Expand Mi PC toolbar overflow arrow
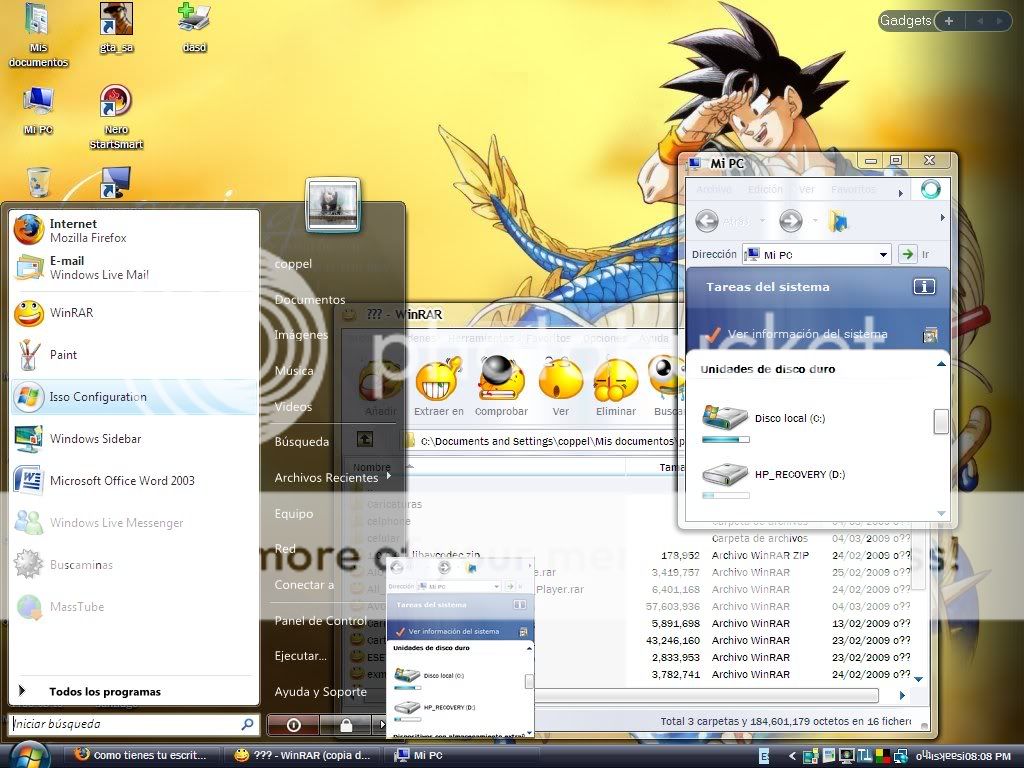This screenshot has width=1024, height=768. click(x=942, y=217)
